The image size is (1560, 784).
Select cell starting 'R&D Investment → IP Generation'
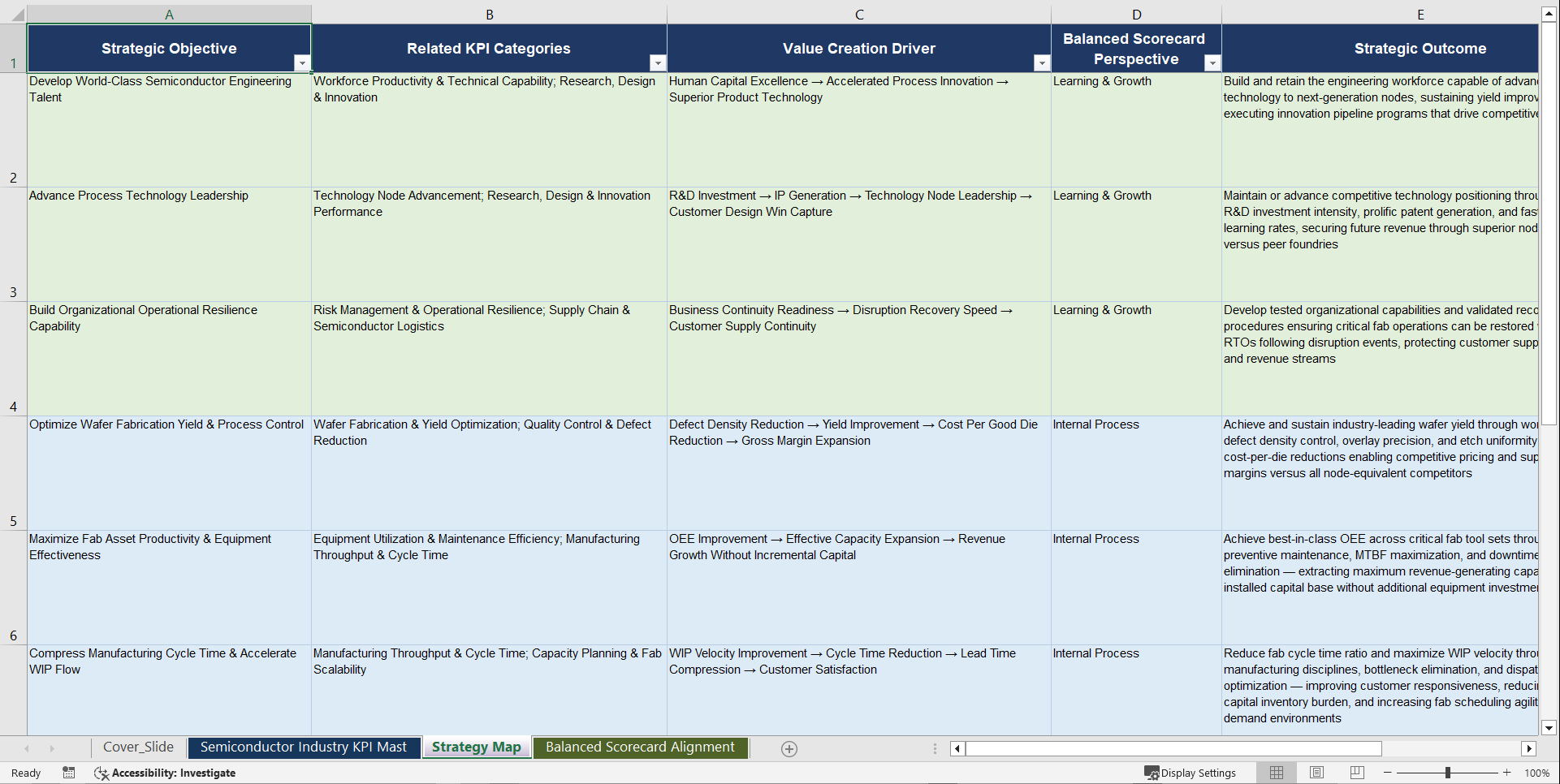(x=859, y=244)
